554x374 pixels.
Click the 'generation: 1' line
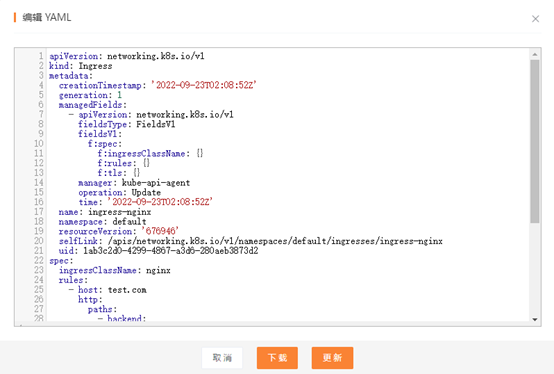(x=90, y=95)
